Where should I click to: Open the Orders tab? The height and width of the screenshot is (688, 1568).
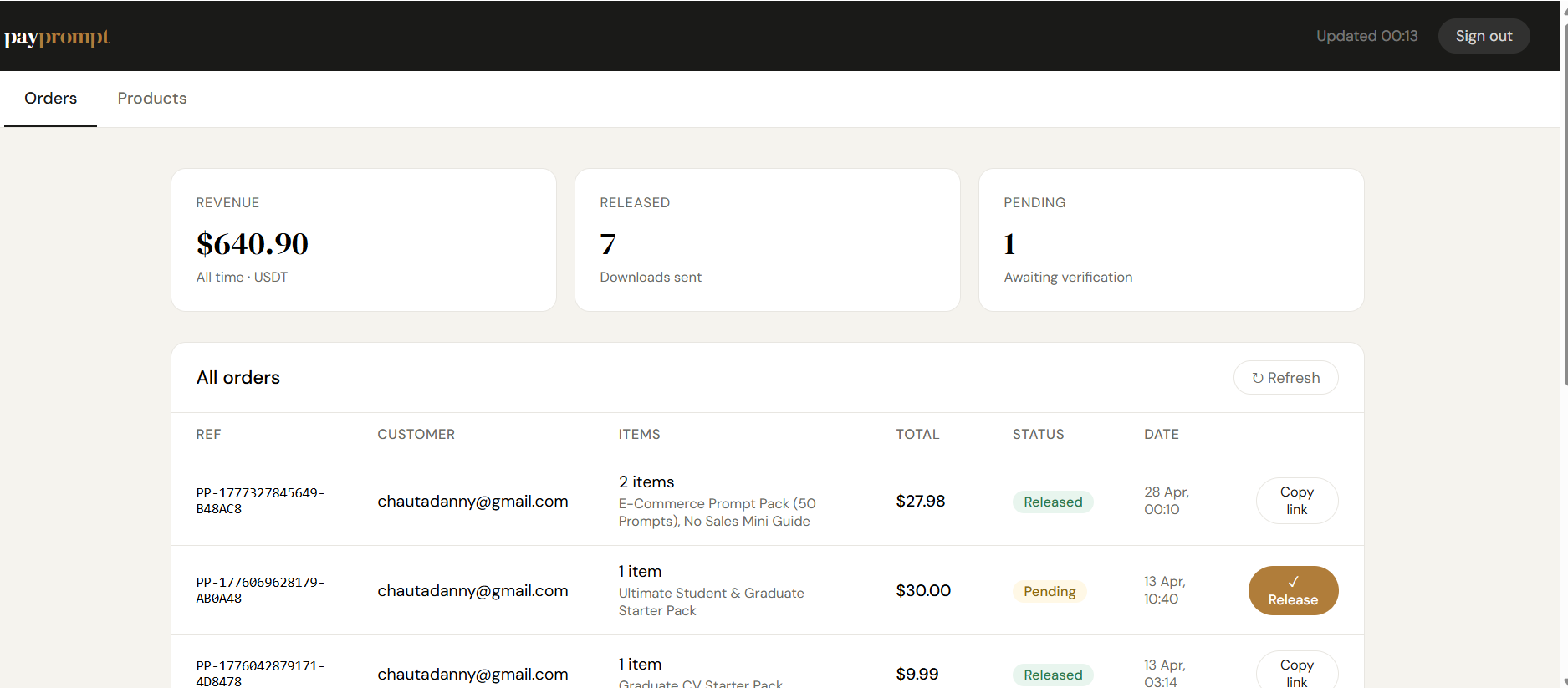(x=50, y=99)
